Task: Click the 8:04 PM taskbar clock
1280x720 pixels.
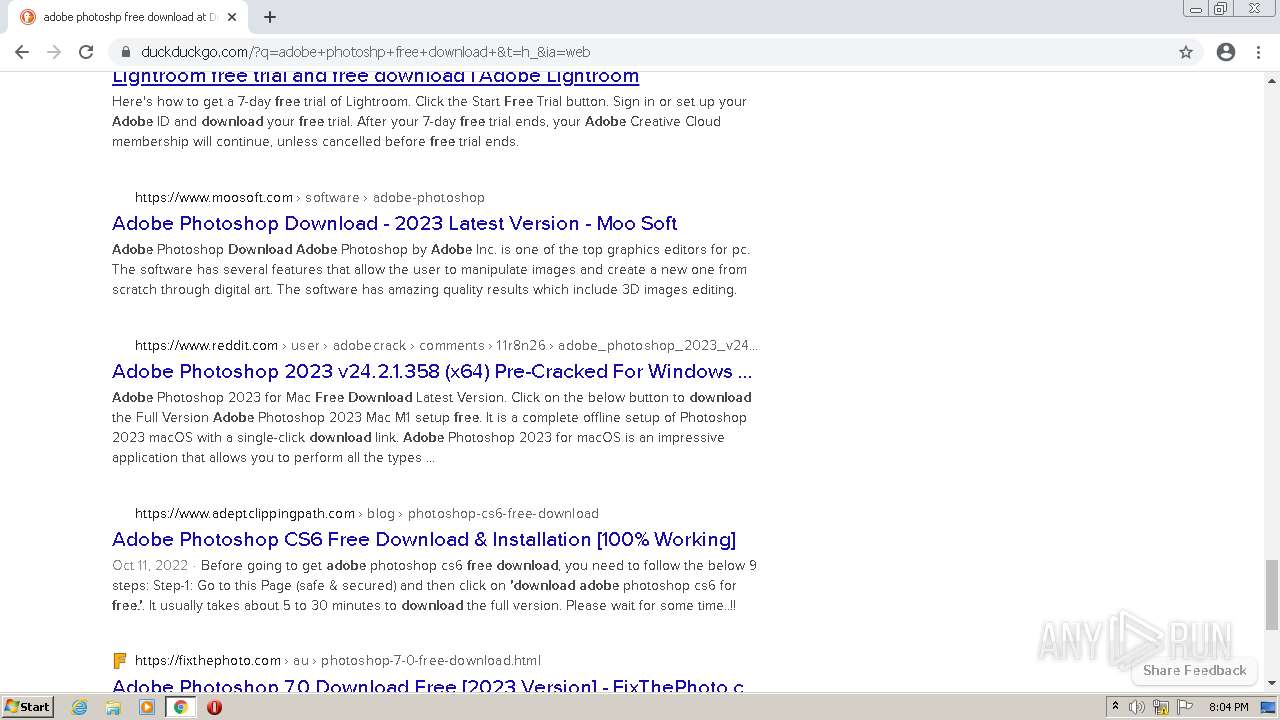Action: pyautogui.click(x=1228, y=707)
